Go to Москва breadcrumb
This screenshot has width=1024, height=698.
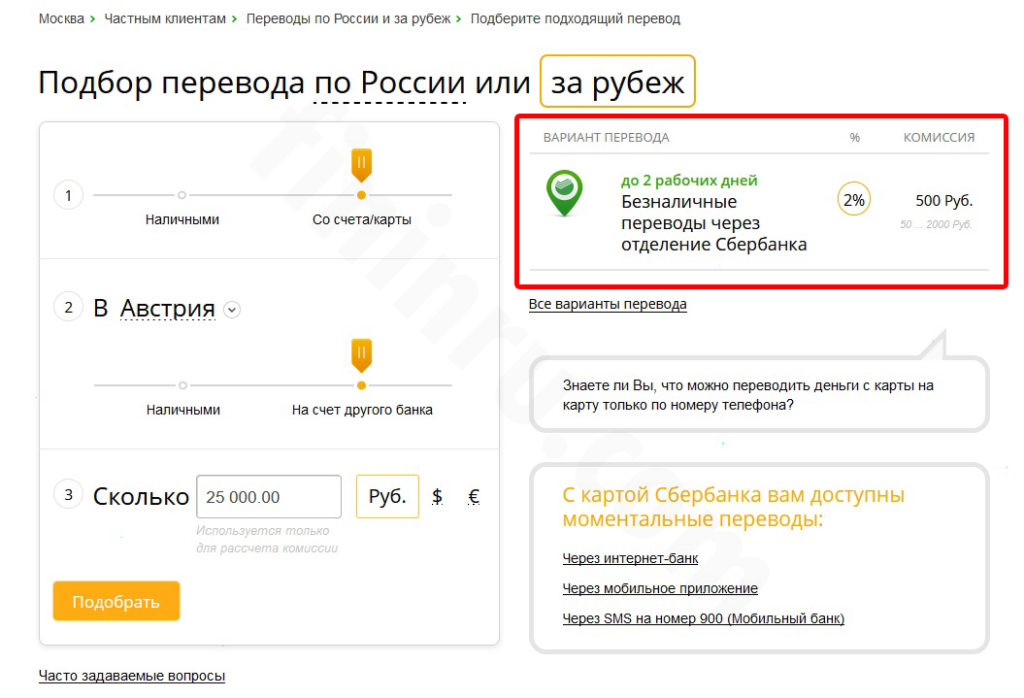(x=61, y=19)
